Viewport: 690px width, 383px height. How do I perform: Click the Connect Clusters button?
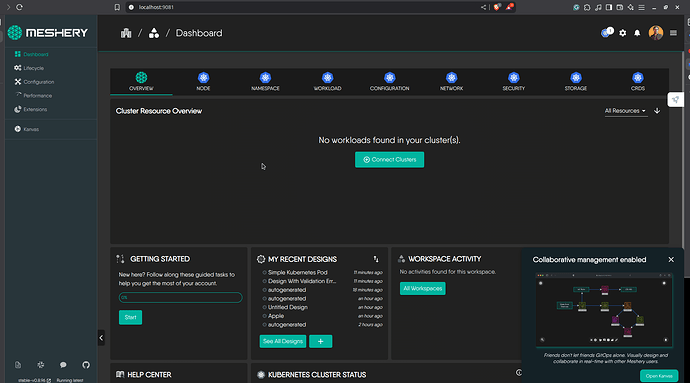tap(389, 159)
